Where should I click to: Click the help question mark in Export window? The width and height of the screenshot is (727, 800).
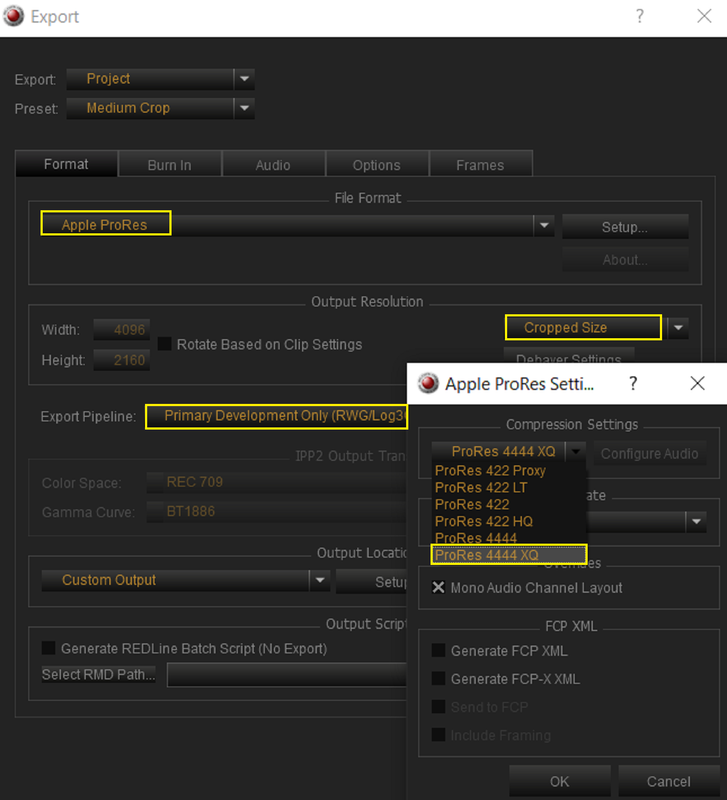[x=640, y=16]
